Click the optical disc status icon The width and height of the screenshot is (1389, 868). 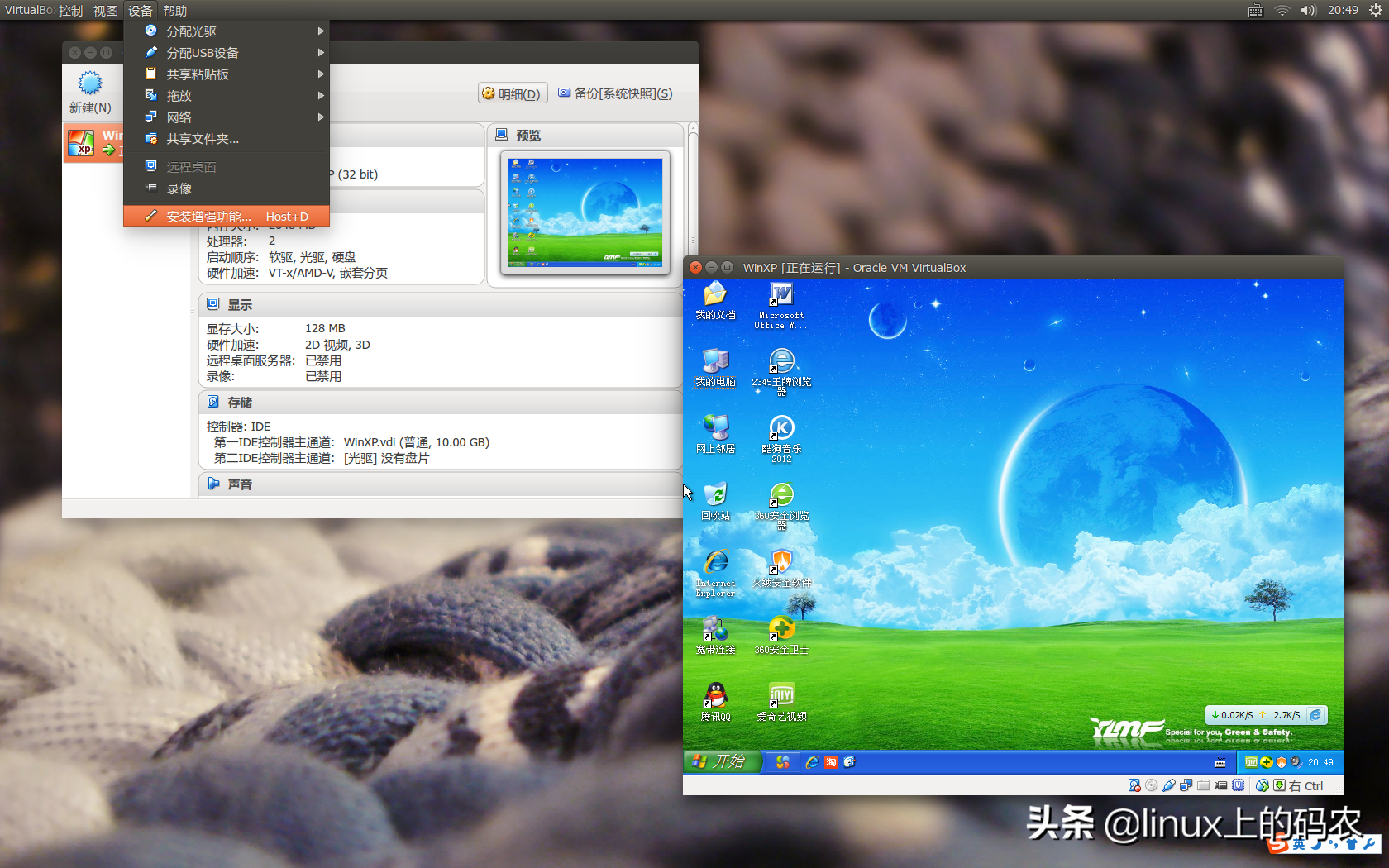pyautogui.click(x=1152, y=785)
